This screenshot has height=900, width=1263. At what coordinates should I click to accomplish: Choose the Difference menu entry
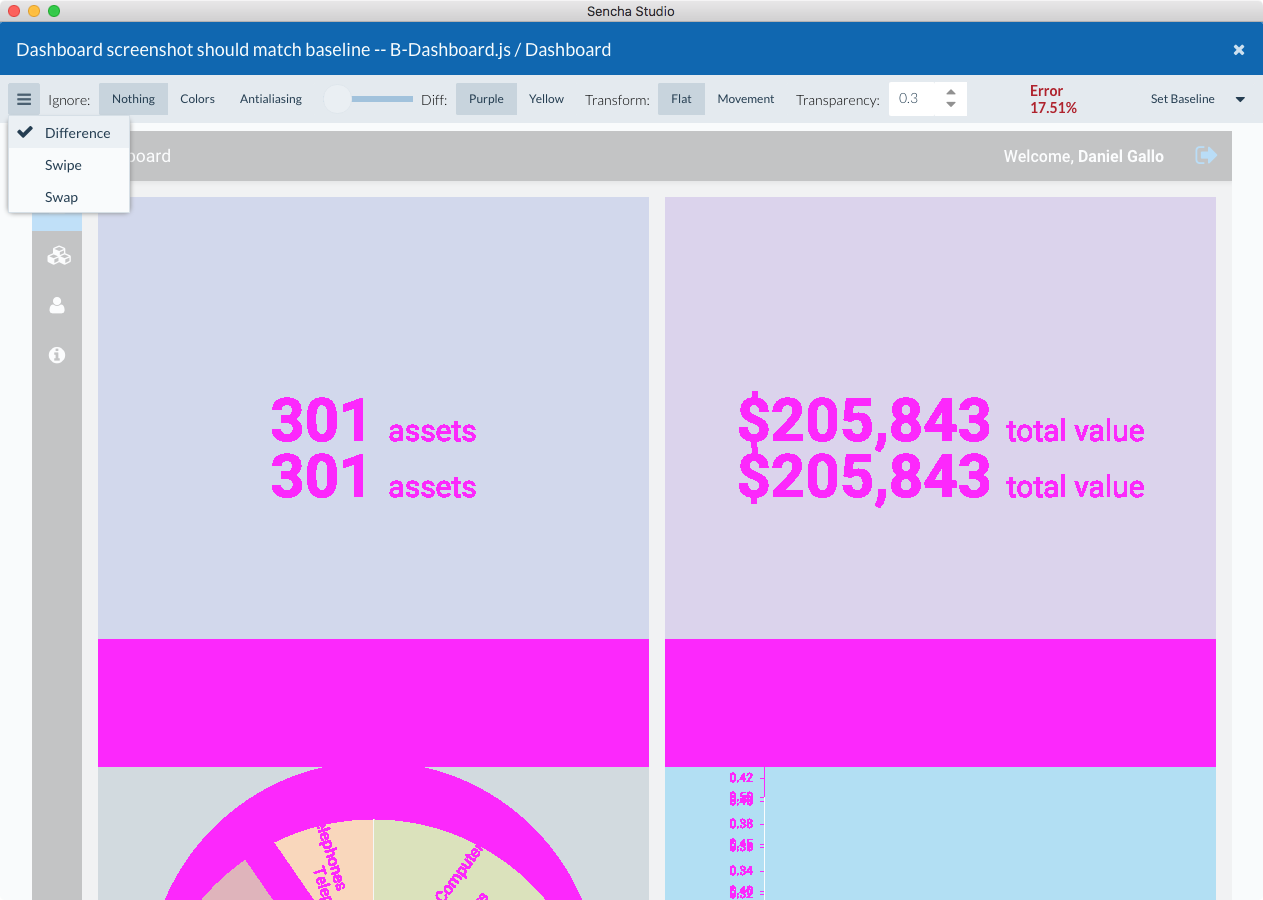click(x=76, y=132)
